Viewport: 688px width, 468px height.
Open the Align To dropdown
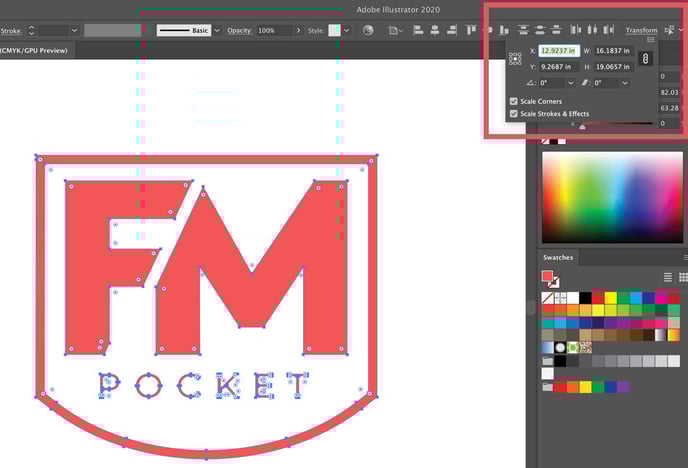tap(395, 30)
